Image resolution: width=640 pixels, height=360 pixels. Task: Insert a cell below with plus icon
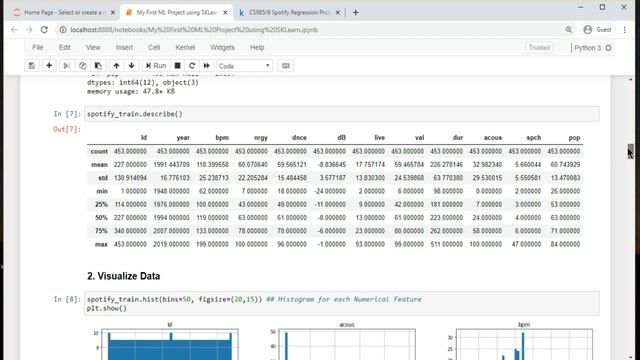click(x=49, y=66)
